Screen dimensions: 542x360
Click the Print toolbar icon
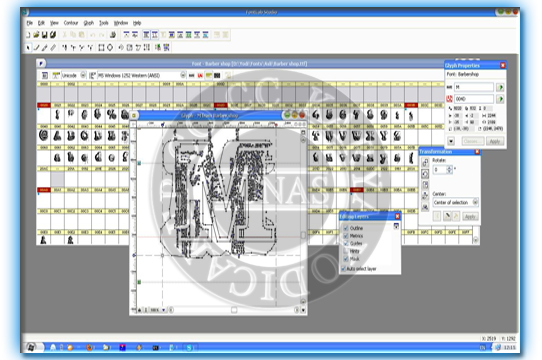pos(113,35)
